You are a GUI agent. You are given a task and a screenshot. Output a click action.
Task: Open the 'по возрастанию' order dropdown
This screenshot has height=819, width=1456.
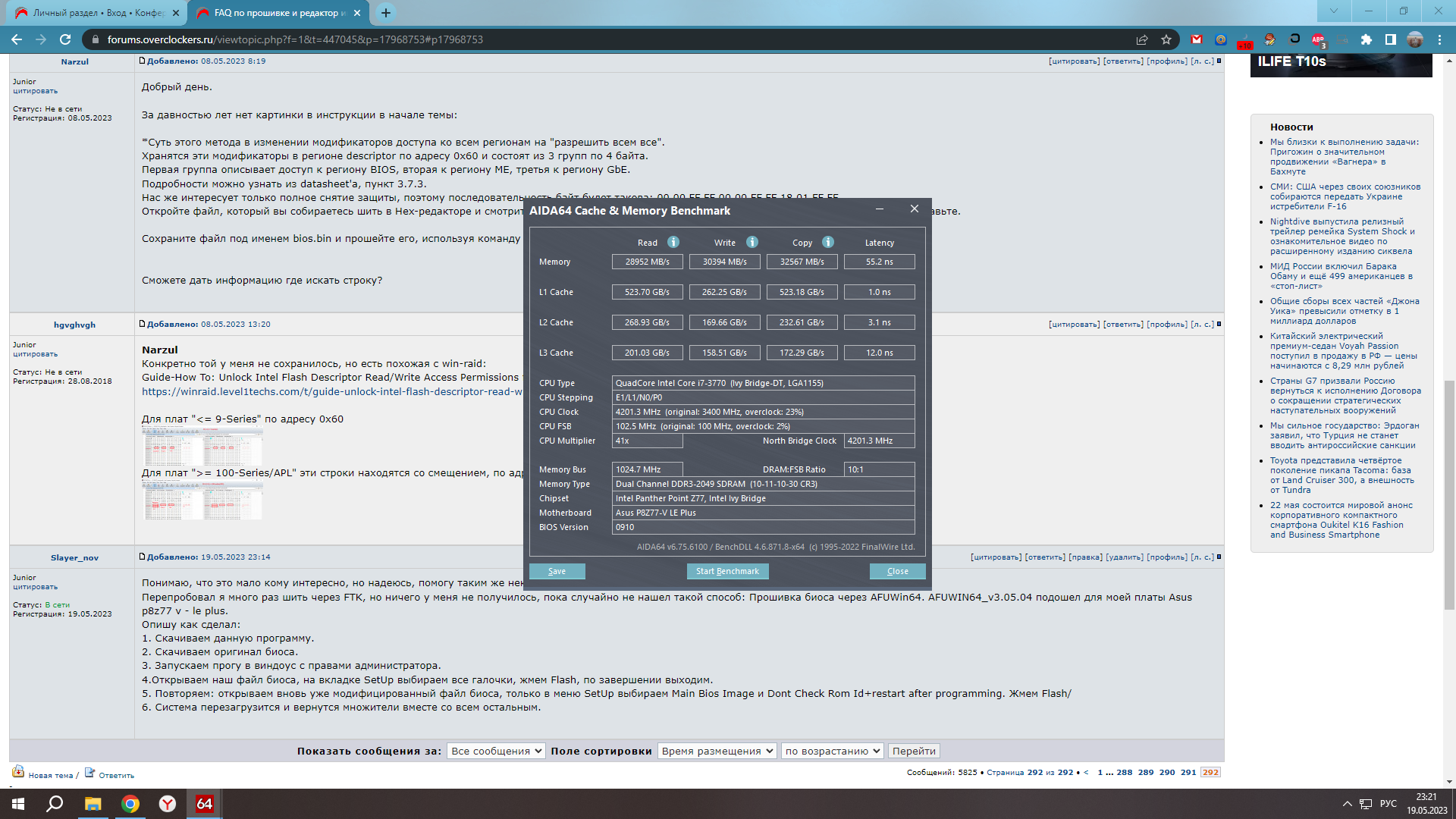point(832,751)
